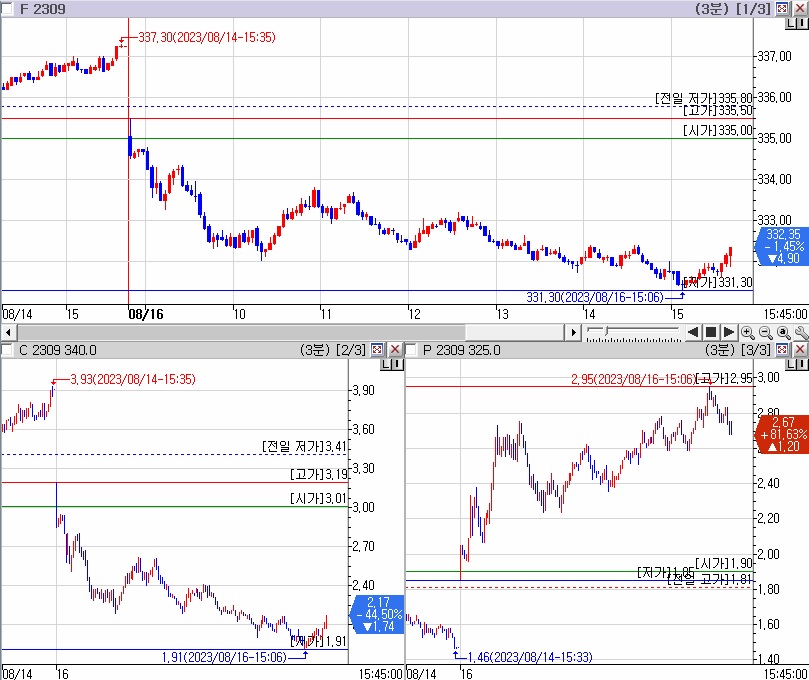Select the 2.17 current price tag on the call chart

click(x=378, y=614)
